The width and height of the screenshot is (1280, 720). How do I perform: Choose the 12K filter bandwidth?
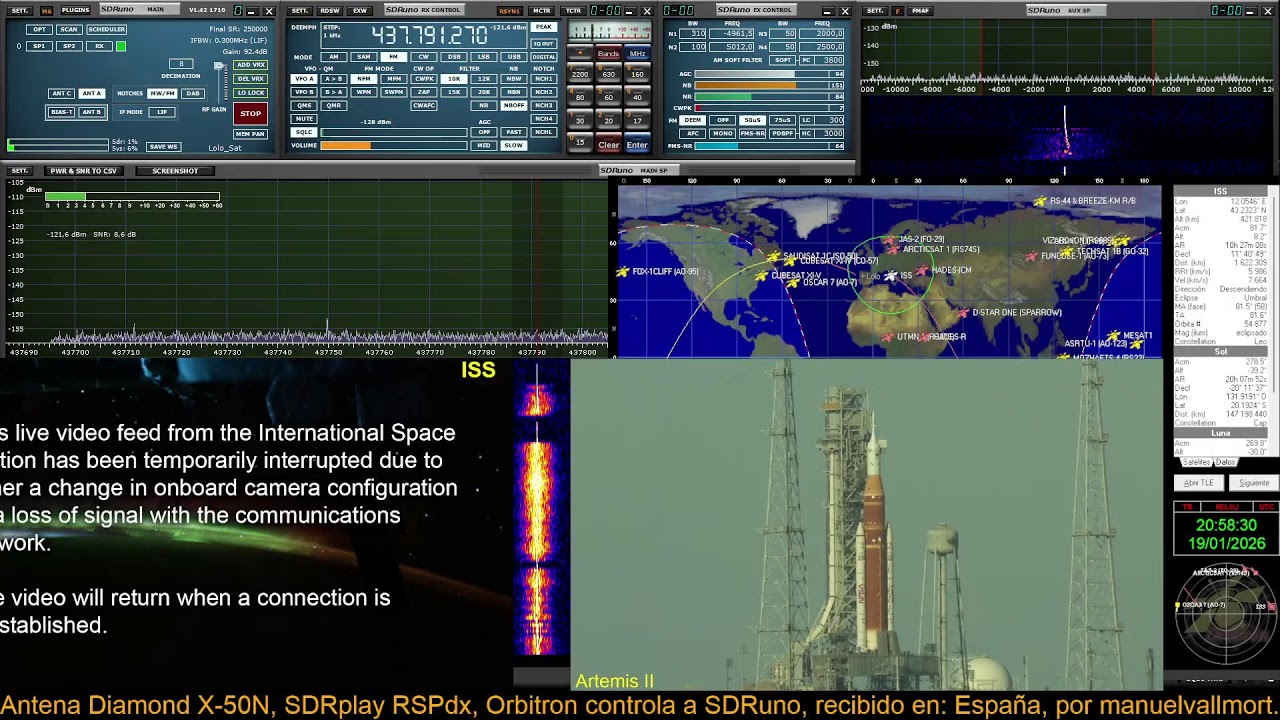pyautogui.click(x=484, y=79)
